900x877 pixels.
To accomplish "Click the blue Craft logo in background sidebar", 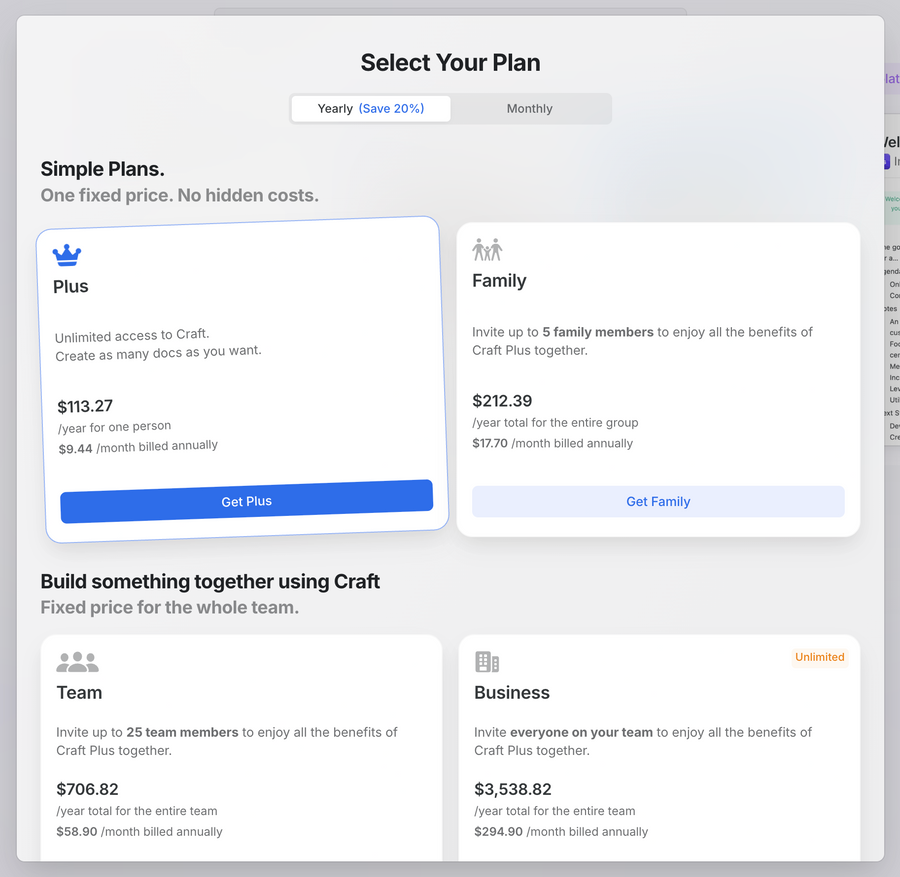I will pyautogui.click(x=886, y=161).
